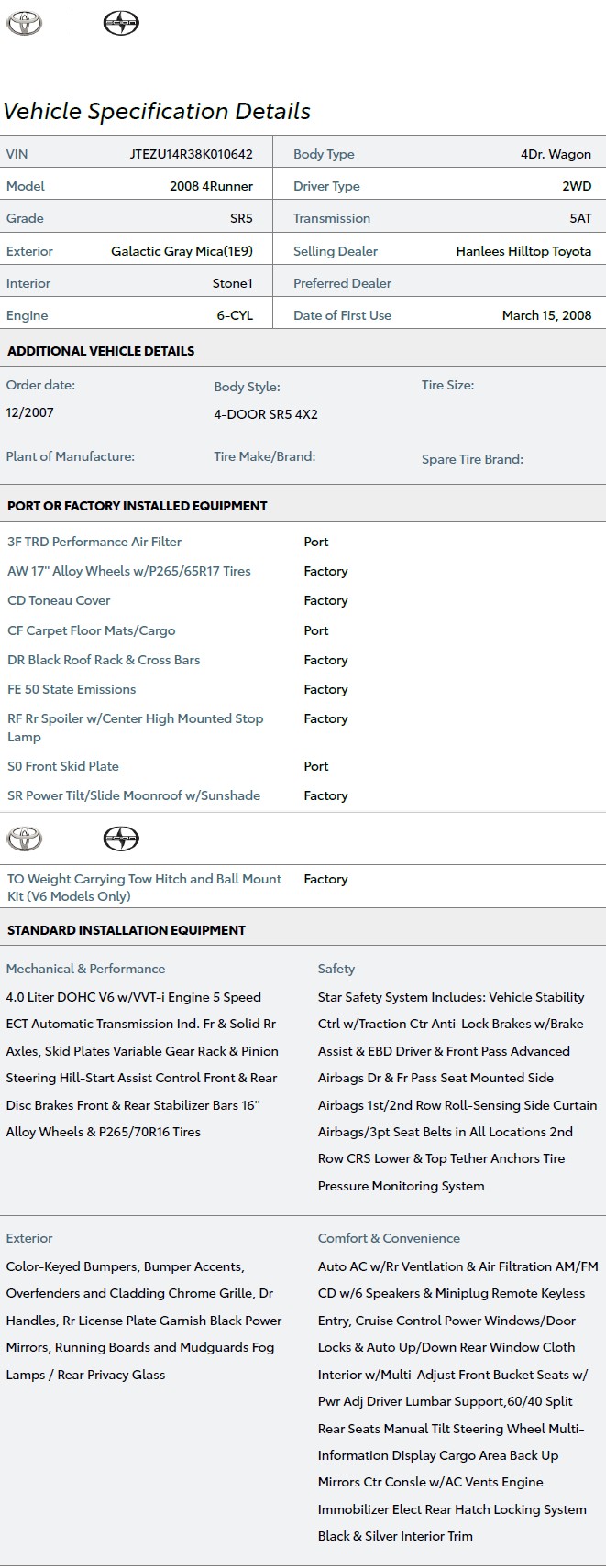
Task: Click the Toyota logo in the top header
Action: [24, 24]
